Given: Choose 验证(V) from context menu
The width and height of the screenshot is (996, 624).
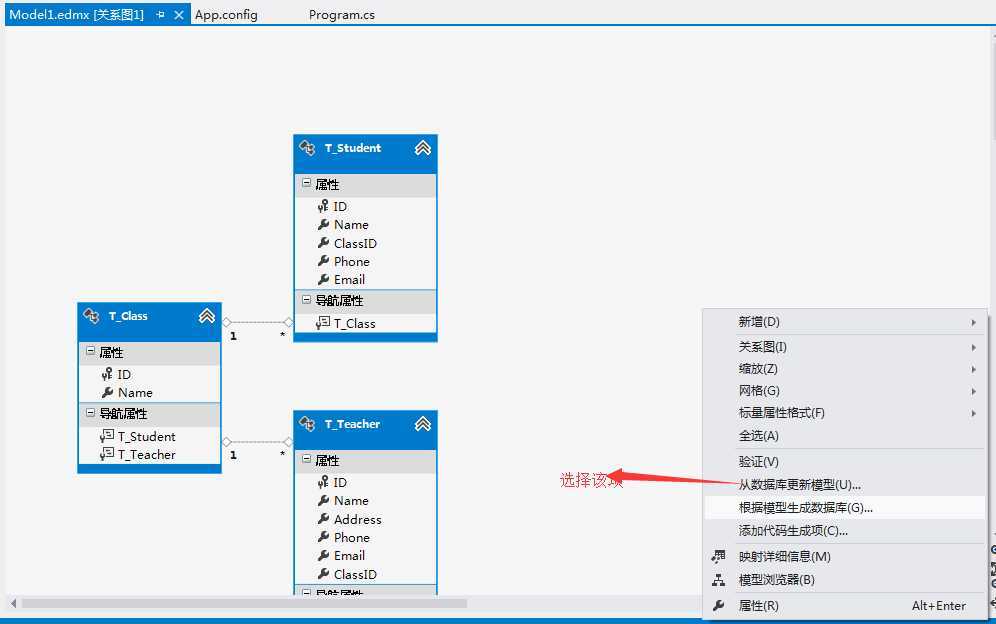Looking at the screenshot, I should [x=845, y=462].
